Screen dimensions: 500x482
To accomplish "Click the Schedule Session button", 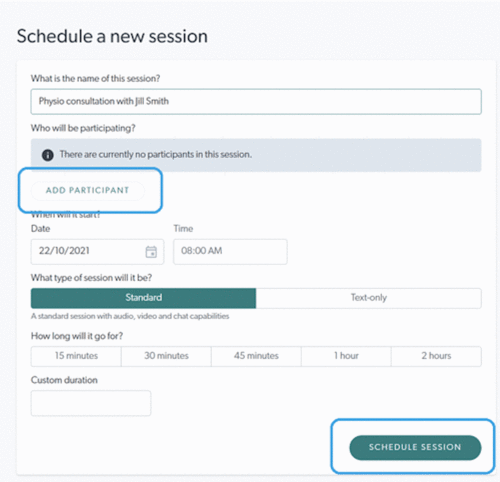I will (x=415, y=447).
